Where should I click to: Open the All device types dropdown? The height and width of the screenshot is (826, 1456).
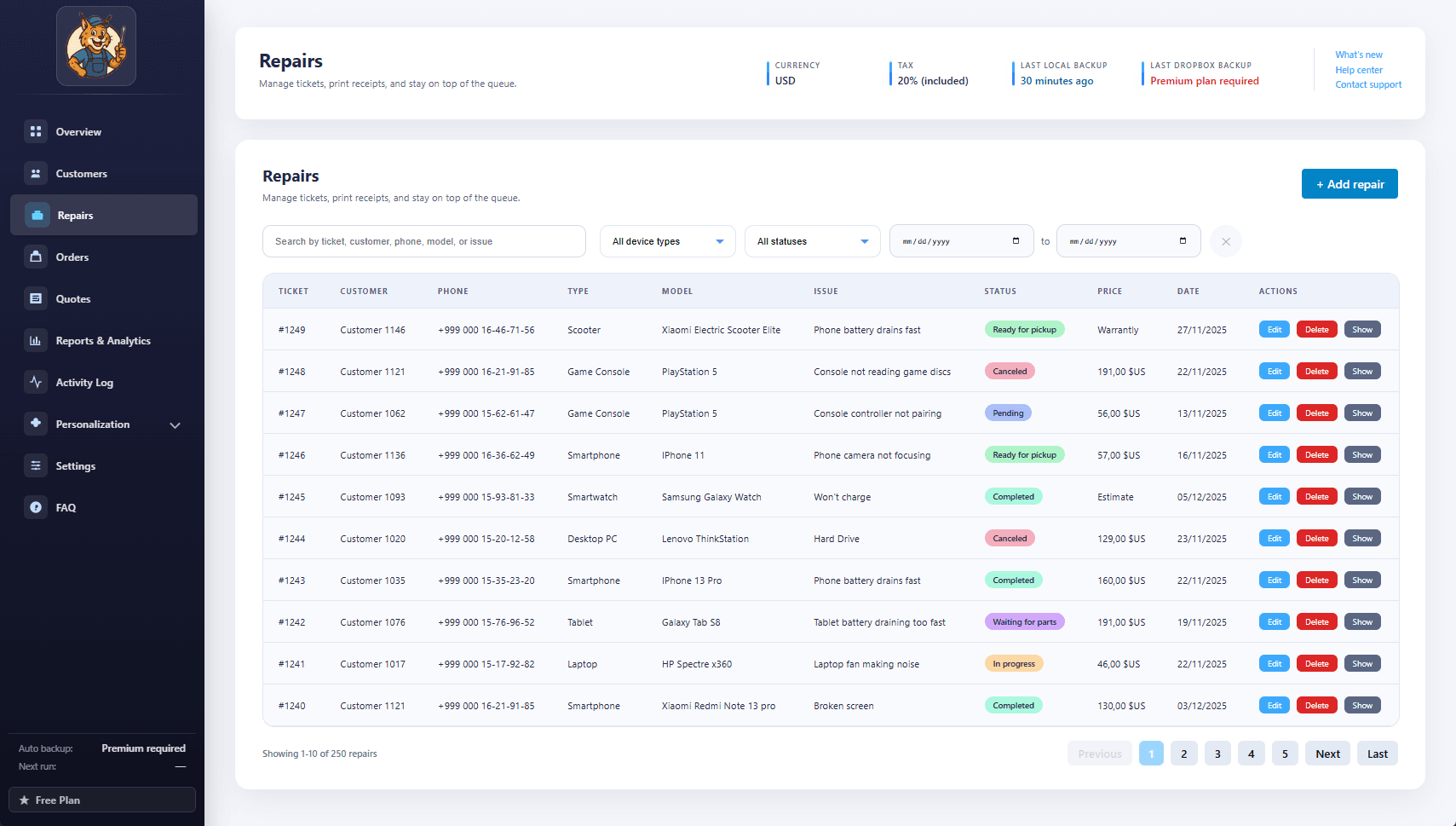pos(667,241)
